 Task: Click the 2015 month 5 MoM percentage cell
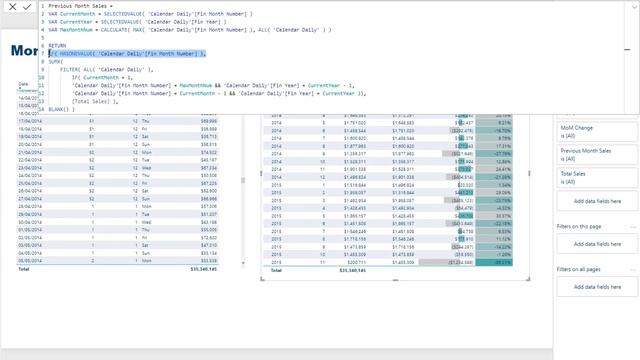494,216
